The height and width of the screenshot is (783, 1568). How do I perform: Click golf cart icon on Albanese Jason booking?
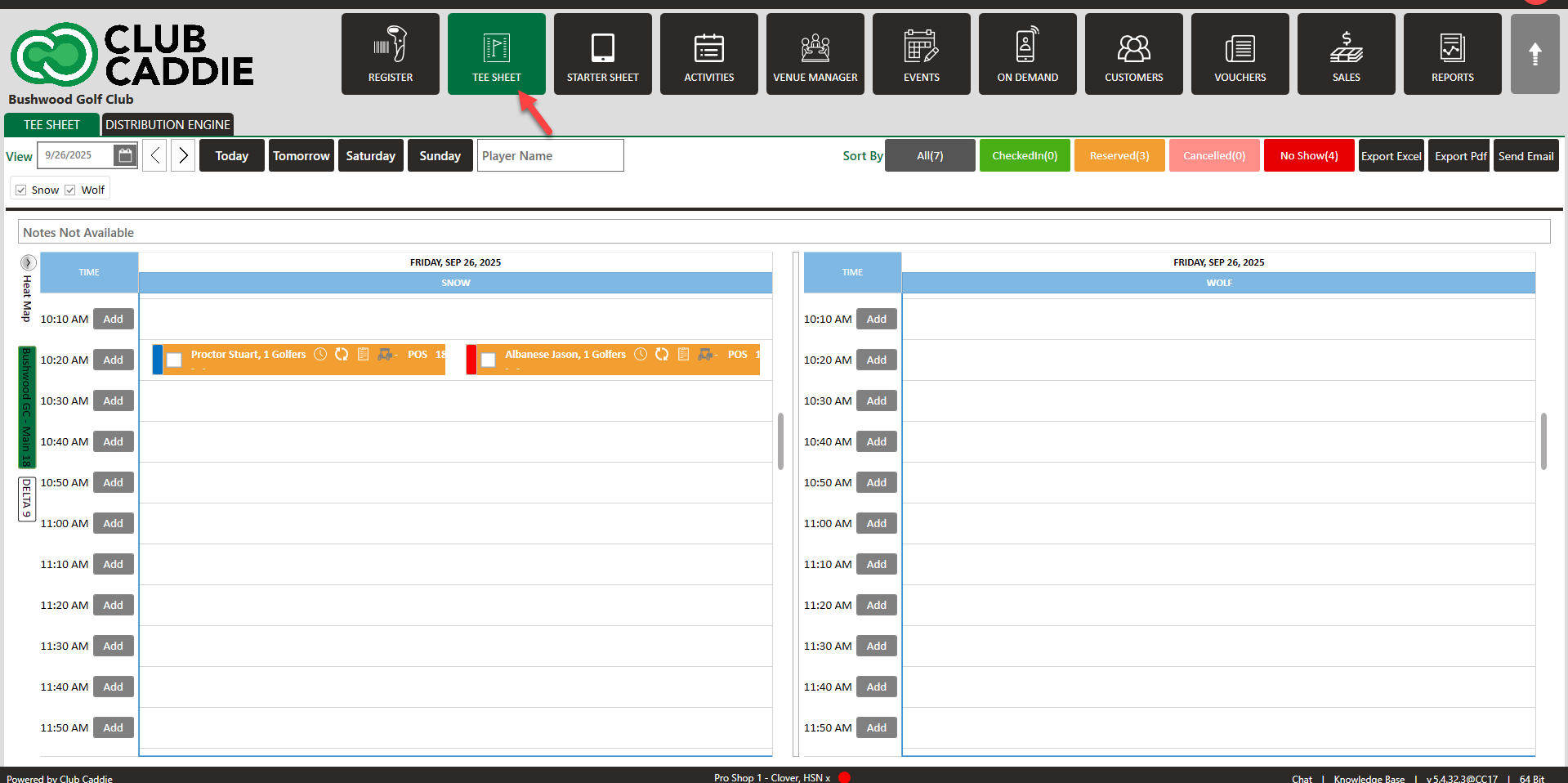pyautogui.click(x=705, y=354)
